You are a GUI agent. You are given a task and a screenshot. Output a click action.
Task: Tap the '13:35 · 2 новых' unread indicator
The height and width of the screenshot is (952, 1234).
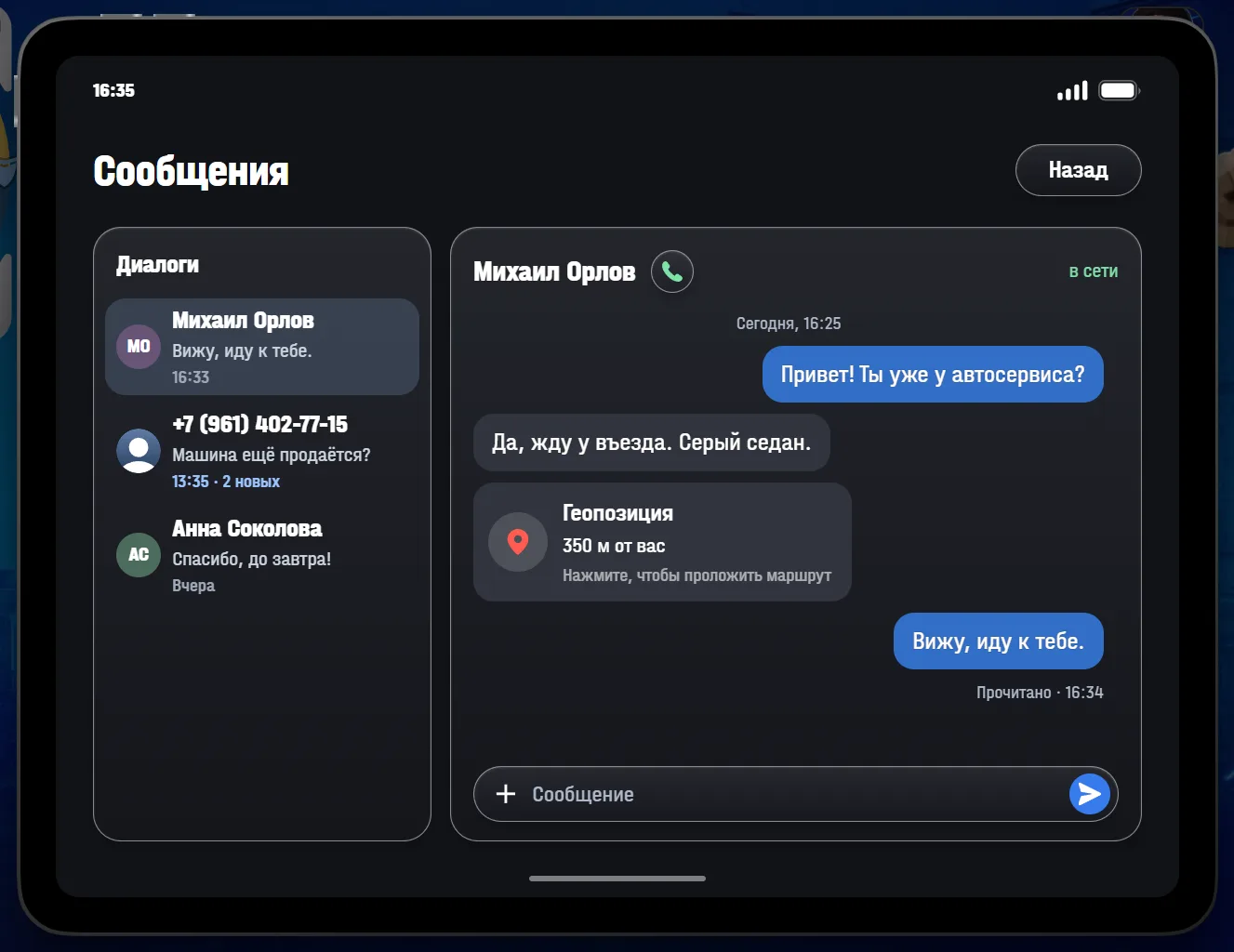coord(226,482)
